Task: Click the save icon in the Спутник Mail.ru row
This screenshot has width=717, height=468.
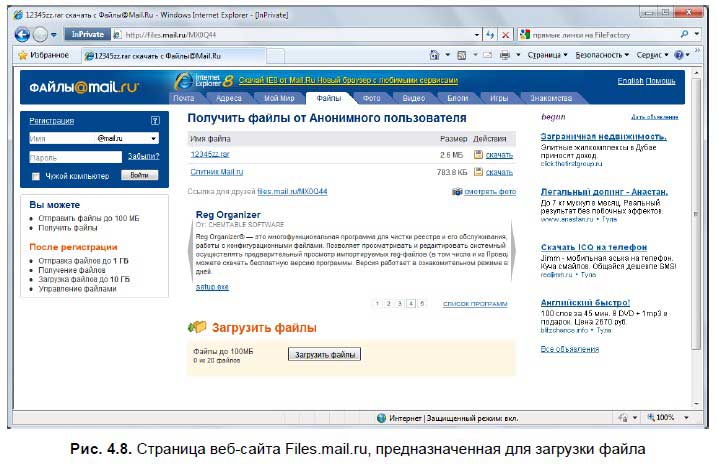Action: (478, 172)
